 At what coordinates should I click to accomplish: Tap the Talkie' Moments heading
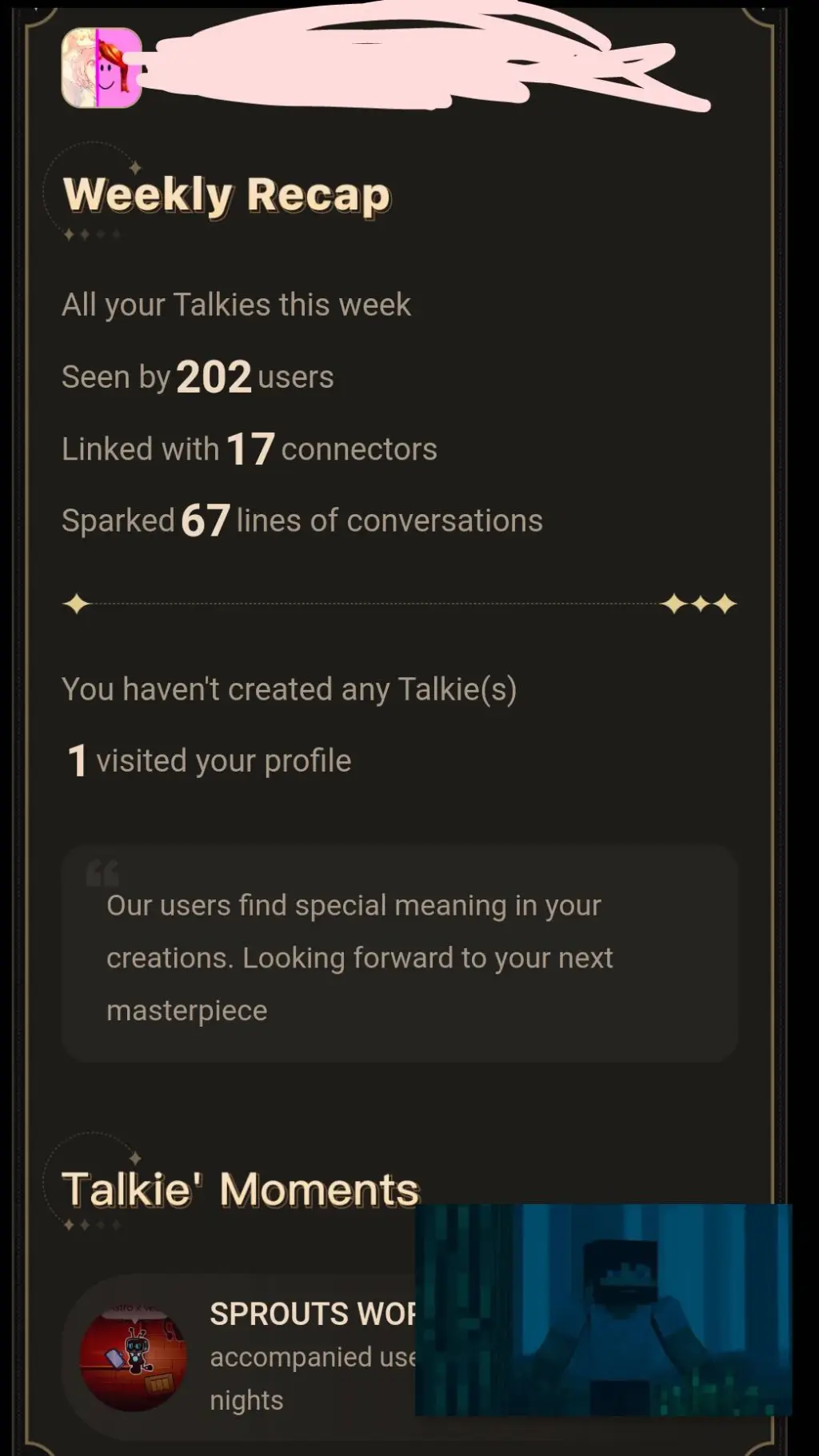tap(240, 1189)
